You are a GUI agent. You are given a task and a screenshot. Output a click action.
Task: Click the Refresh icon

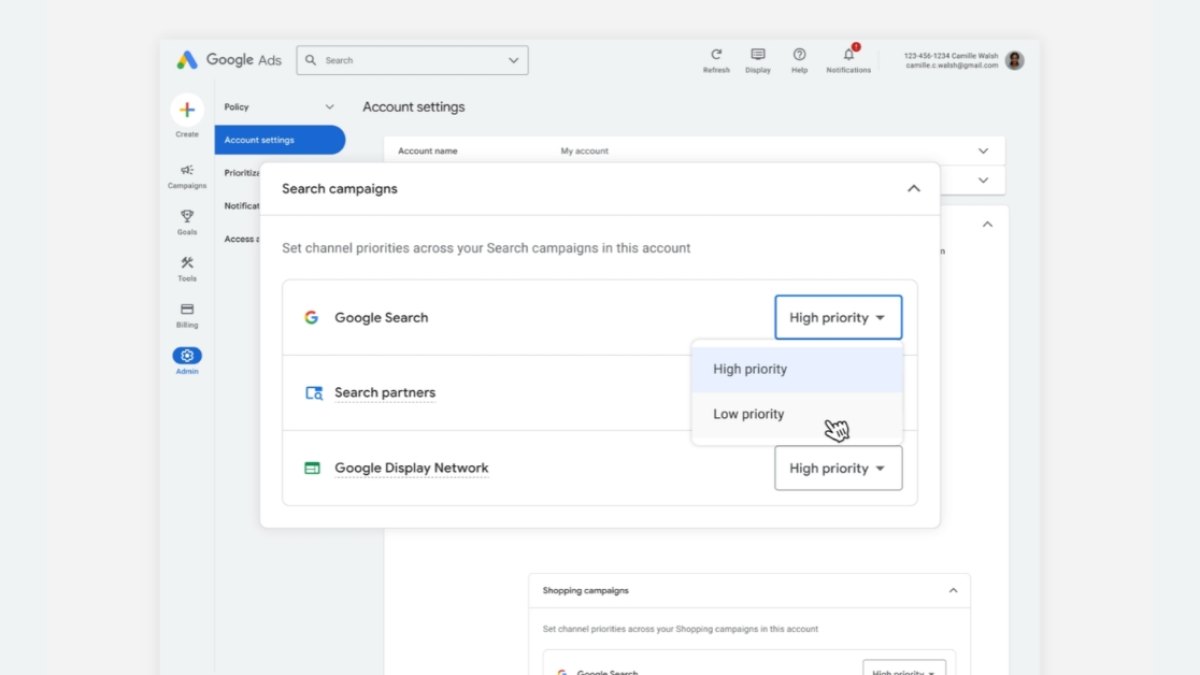(716, 55)
